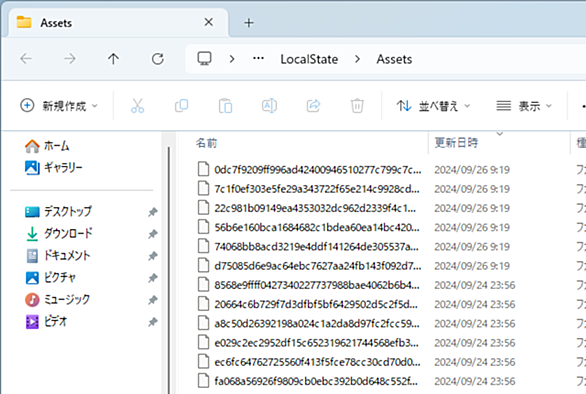Click pin icon next to ミュージック
Viewport: 586px width, 394px height.
152,300
